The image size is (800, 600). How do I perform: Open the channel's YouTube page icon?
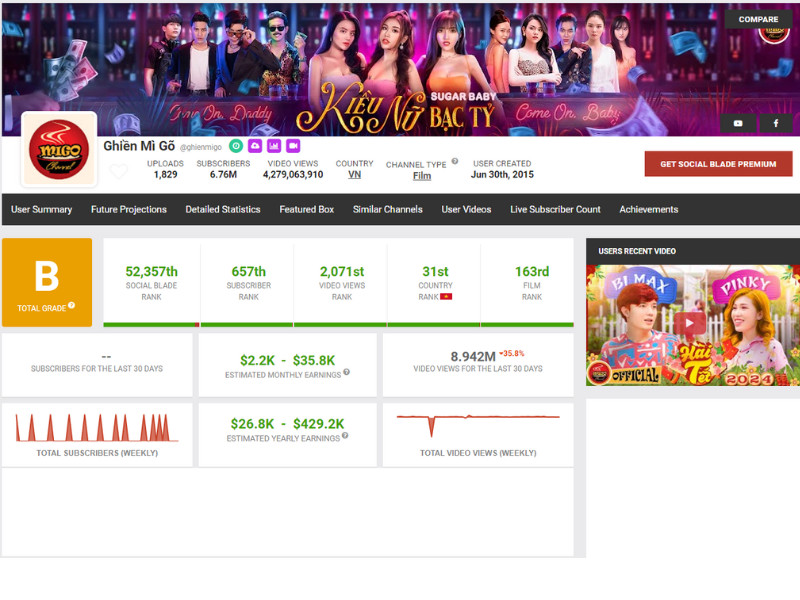pyautogui.click(x=738, y=123)
